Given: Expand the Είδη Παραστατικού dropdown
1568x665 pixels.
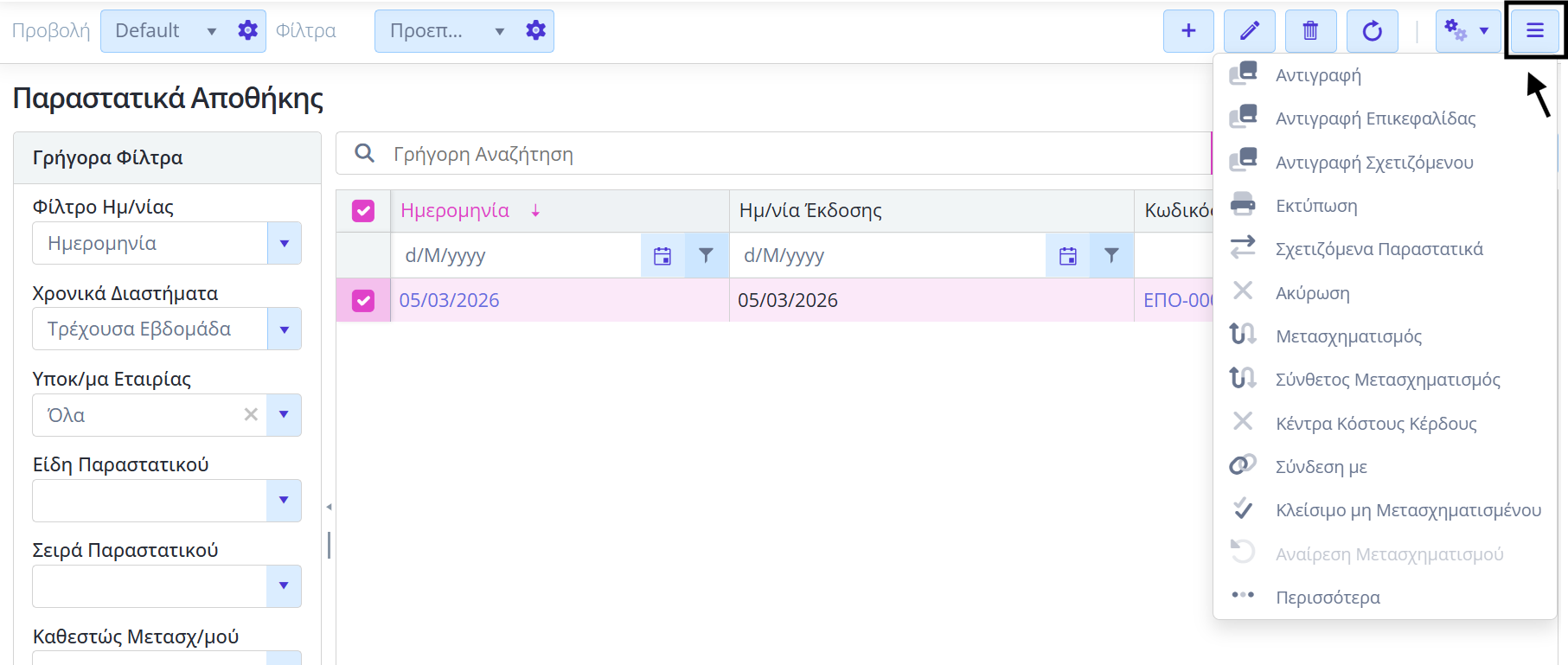Looking at the screenshot, I should coord(284,501).
